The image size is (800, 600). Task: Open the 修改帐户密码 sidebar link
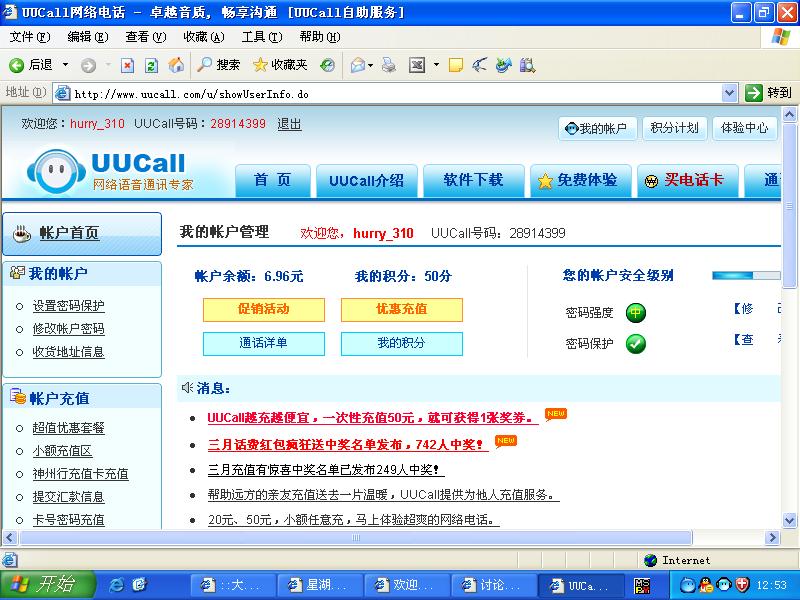tap(68, 329)
